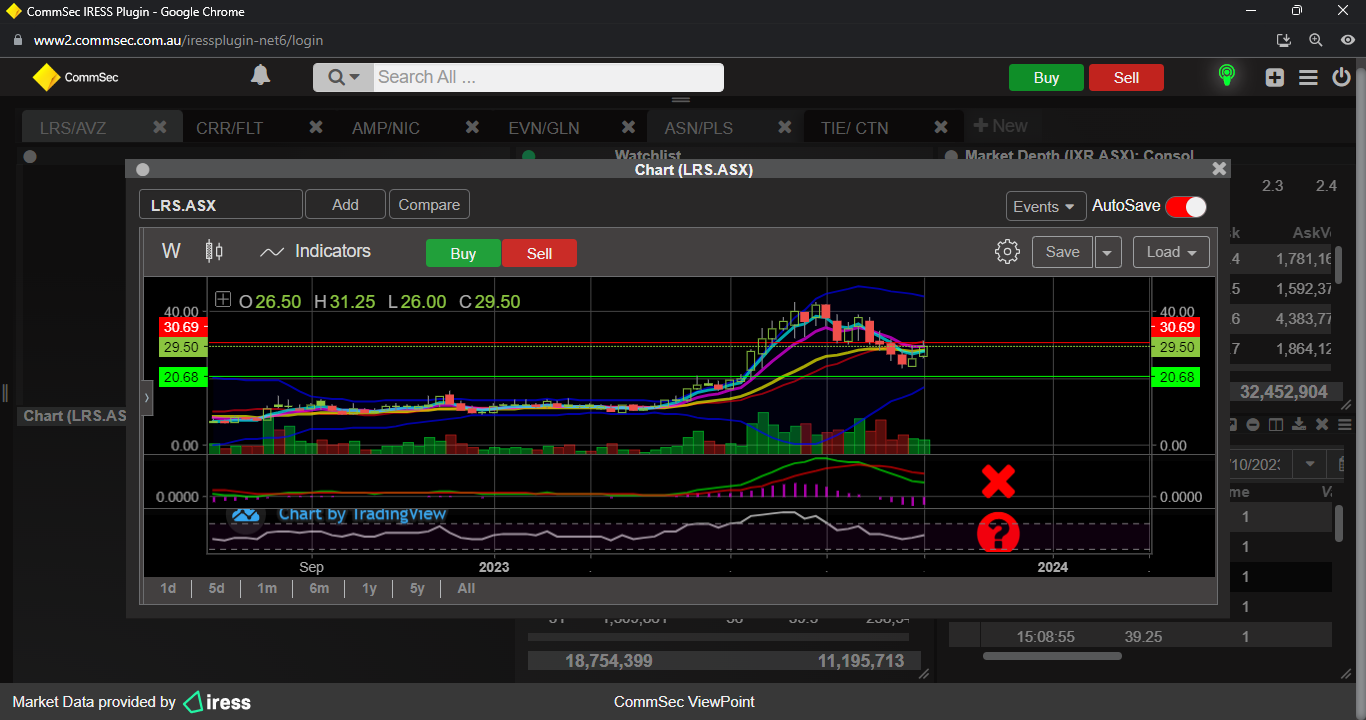Click the browser zoom magnifier icon
Viewport: 1366px width, 720px height.
pos(1316,41)
